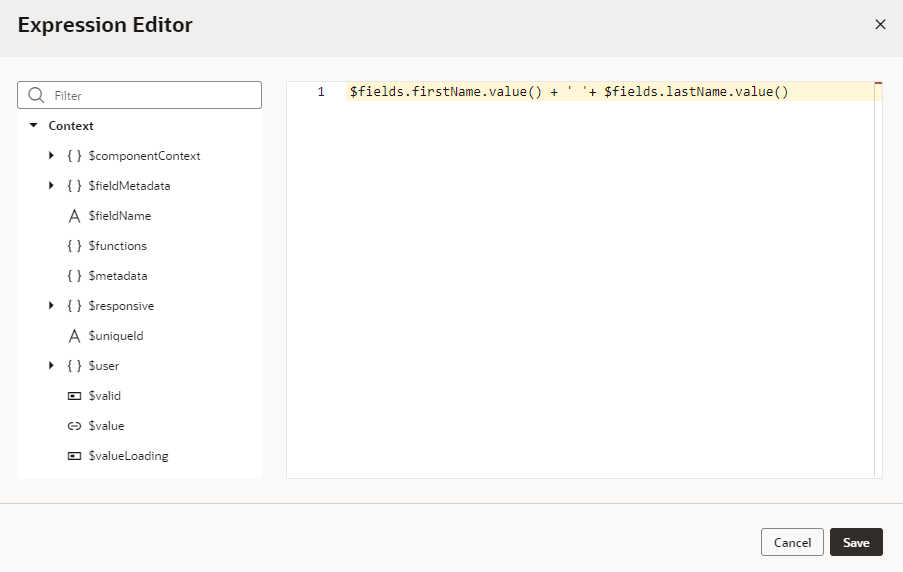Collapse the Context tree section
Image resolution: width=903 pixels, height=572 pixels.
click(33, 126)
